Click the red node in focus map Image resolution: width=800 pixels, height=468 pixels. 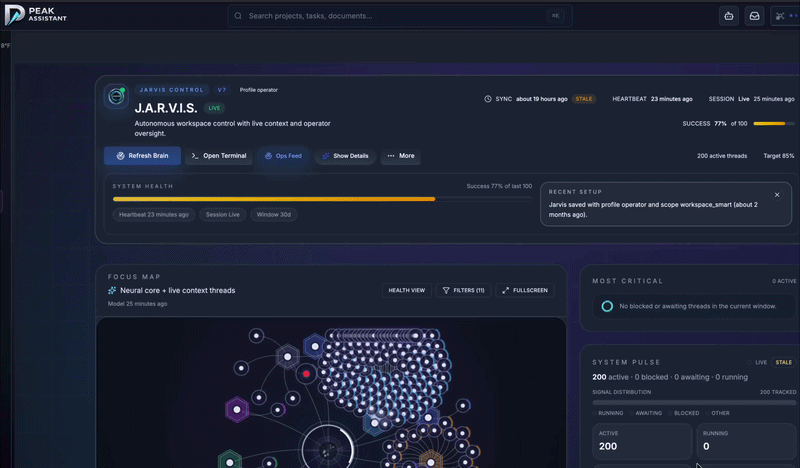[x=307, y=373]
